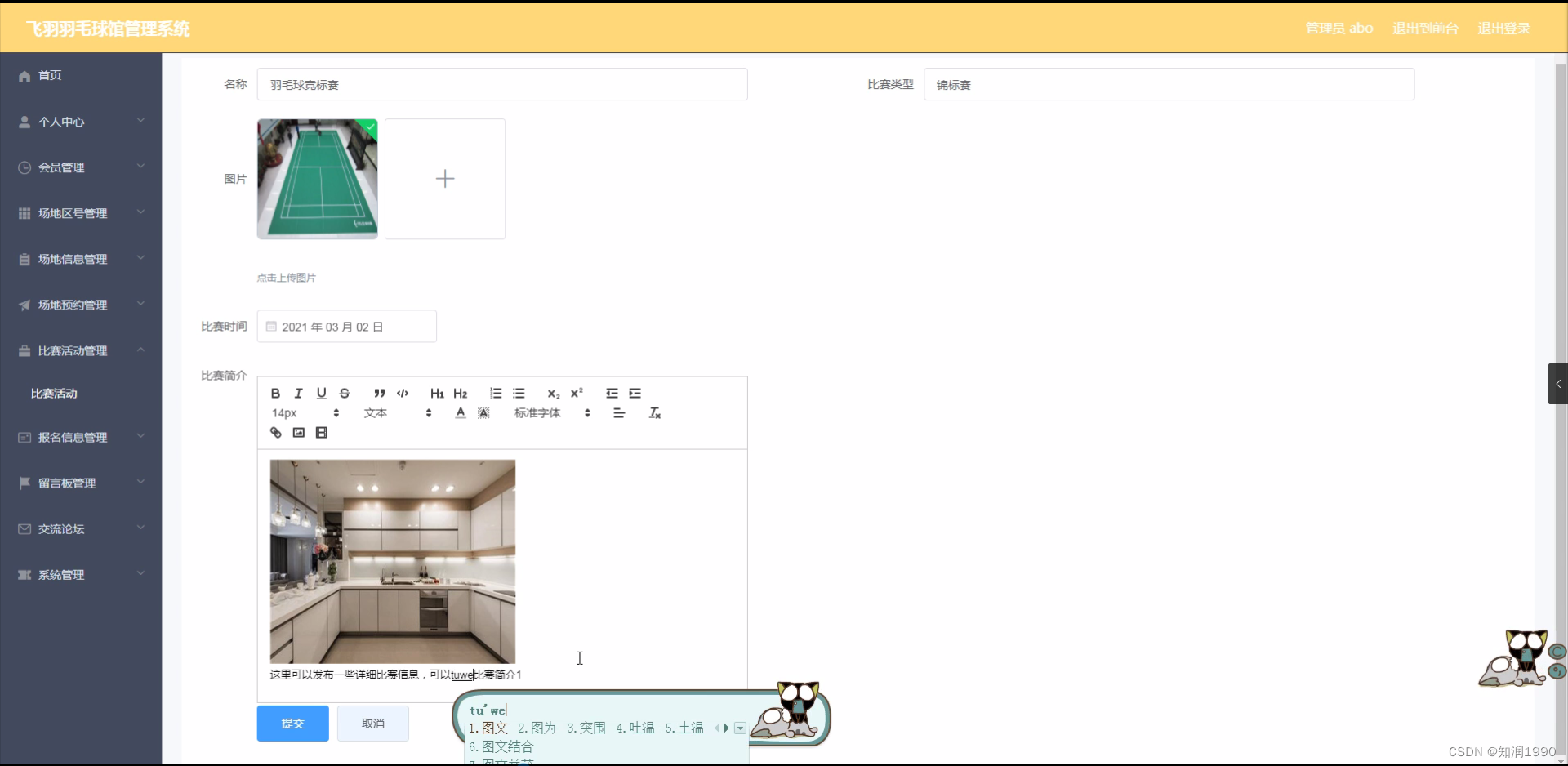Collapse the 比赛活动管理 sidebar section
Screen dimensions: 1568x766
(x=80, y=350)
